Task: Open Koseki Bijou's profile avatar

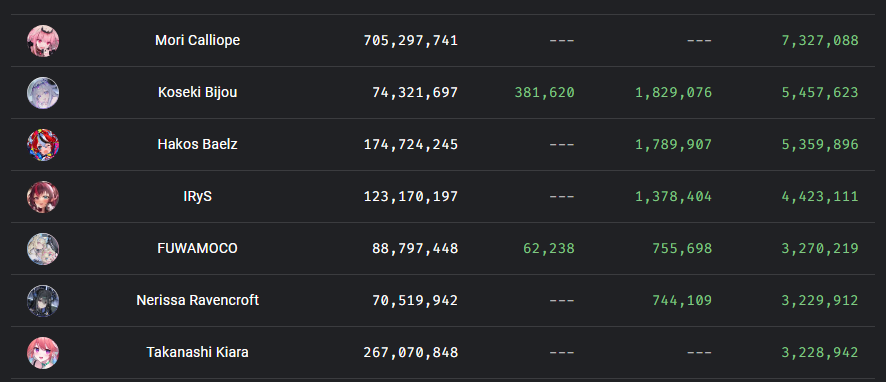Action: point(43,93)
